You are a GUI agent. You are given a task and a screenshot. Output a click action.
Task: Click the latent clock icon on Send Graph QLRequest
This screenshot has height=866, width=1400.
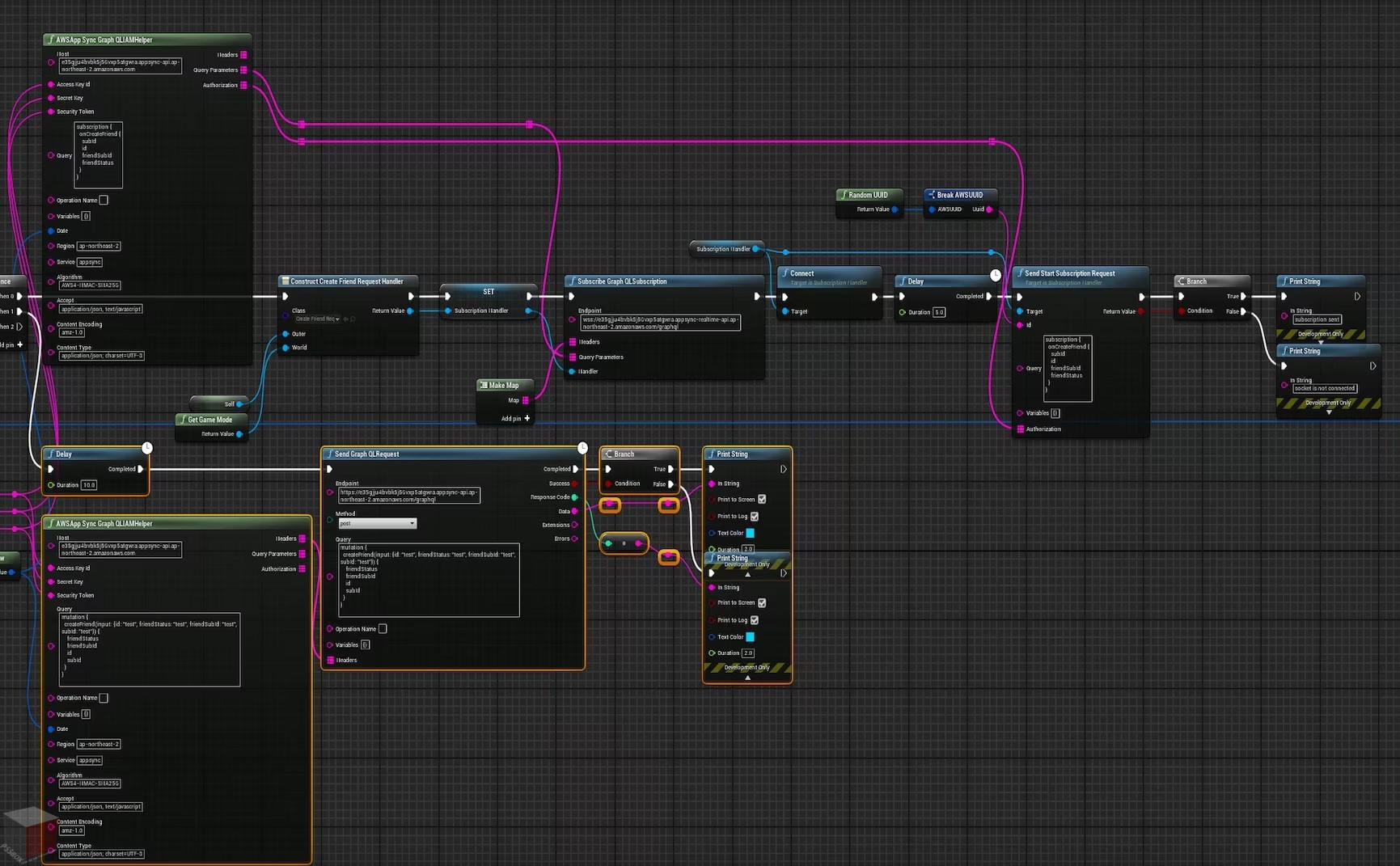[x=582, y=448]
